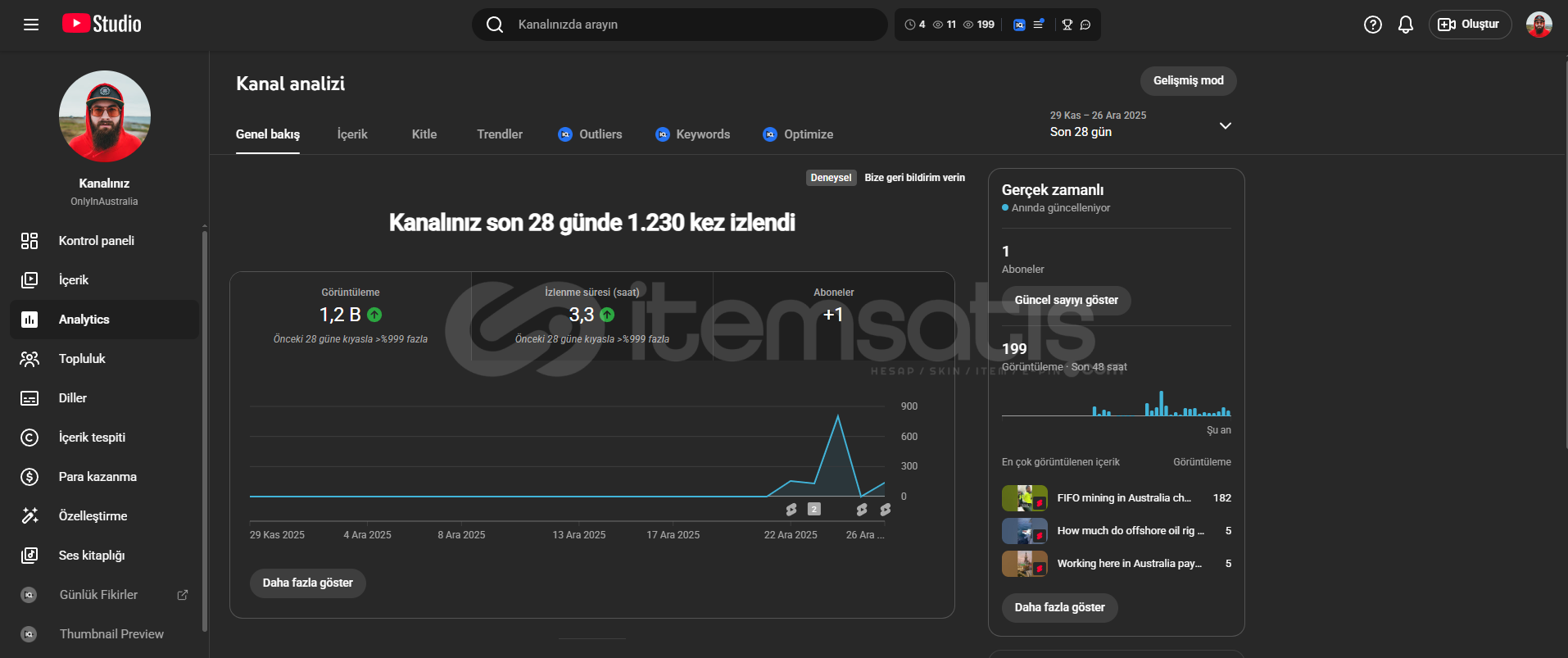
Task: Click the Oluştur create button
Action: click(x=1470, y=25)
